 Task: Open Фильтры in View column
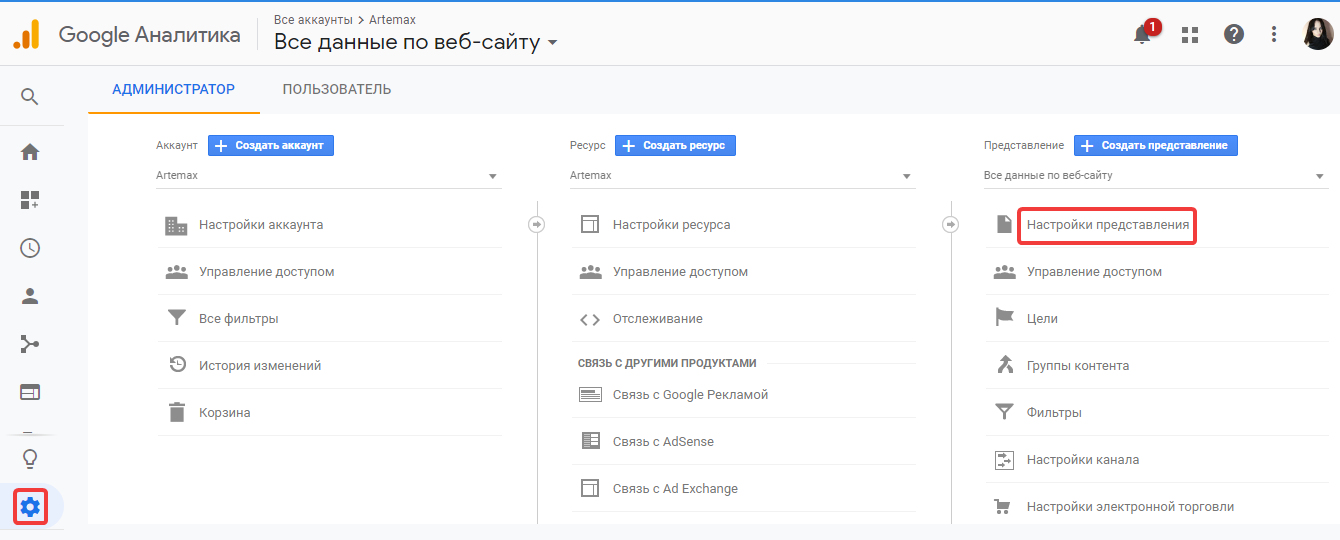tap(1054, 413)
